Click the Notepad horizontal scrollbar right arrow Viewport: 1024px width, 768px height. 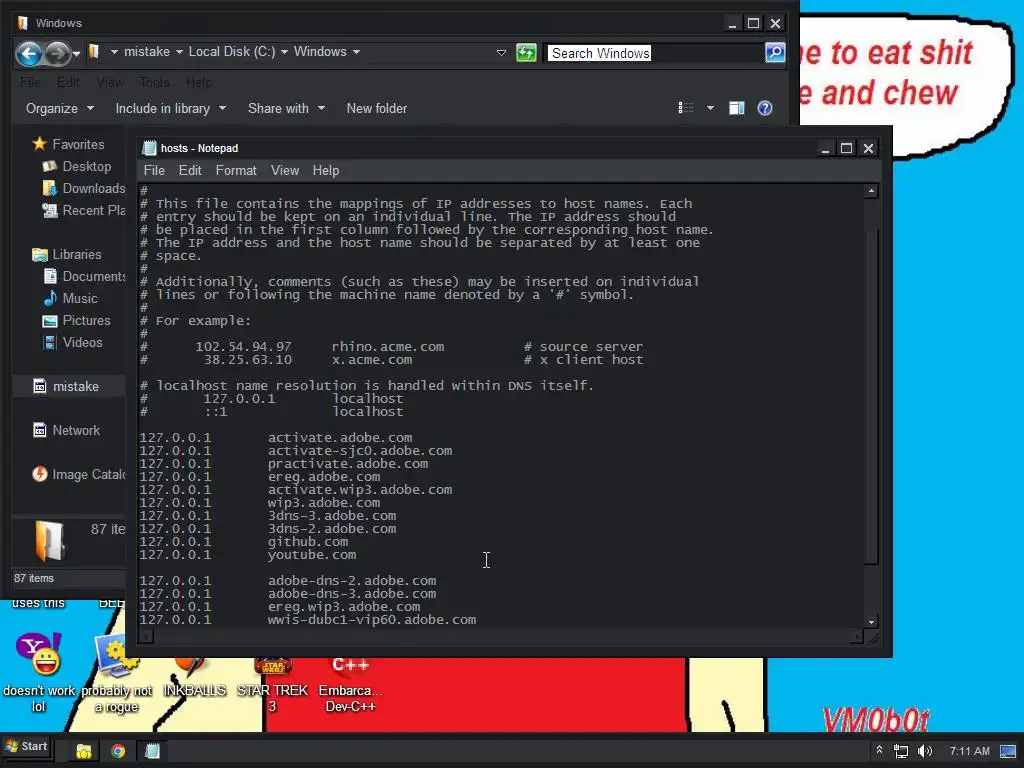(857, 635)
